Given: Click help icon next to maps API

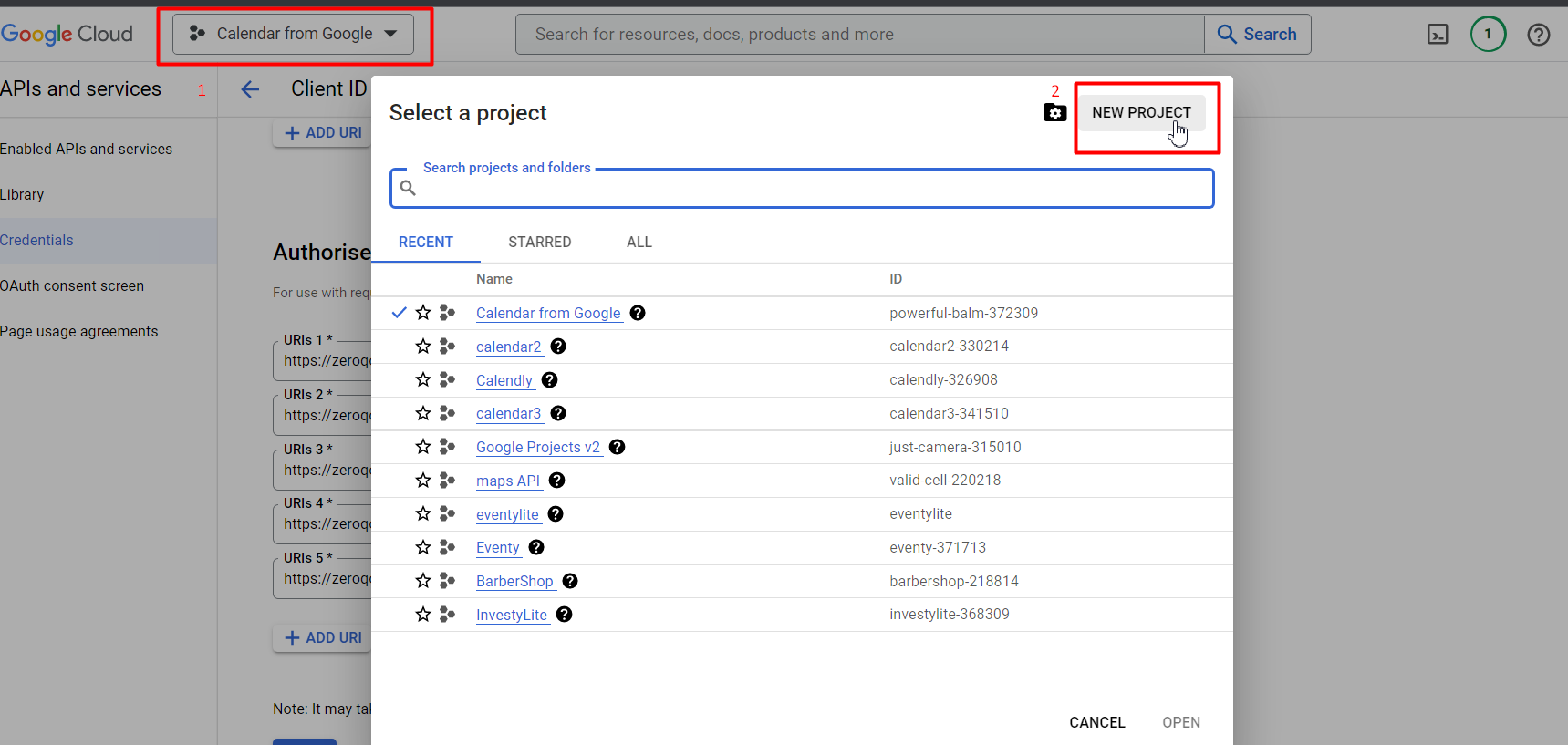Looking at the screenshot, I should 556,481.
